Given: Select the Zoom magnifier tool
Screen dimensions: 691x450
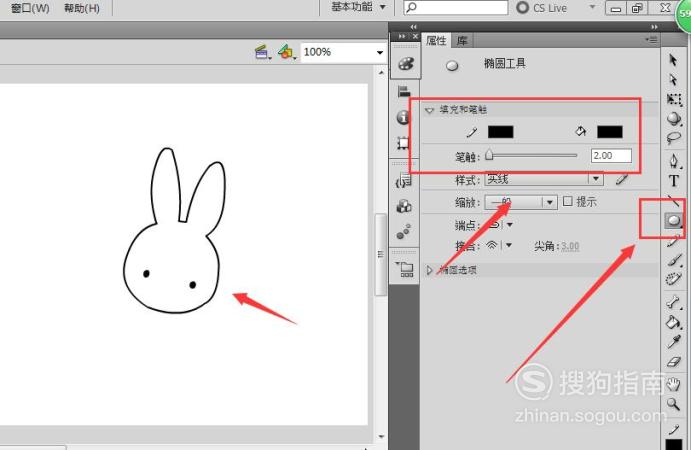Looking at the screenshot, I should pyautogui.click(x=673, y=403).
